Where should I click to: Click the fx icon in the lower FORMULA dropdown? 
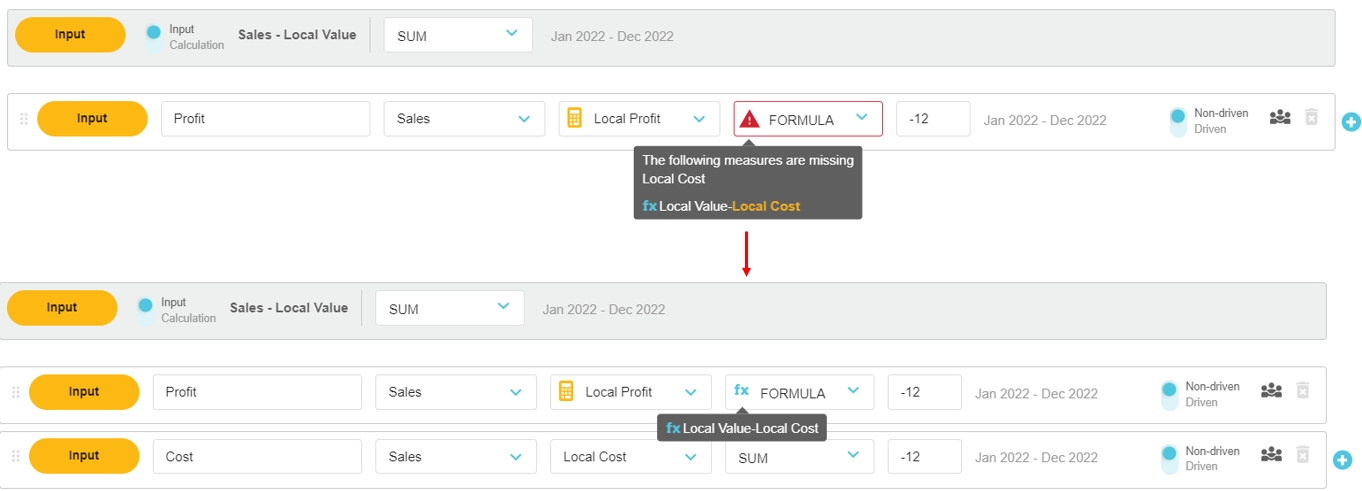[742, 391]
